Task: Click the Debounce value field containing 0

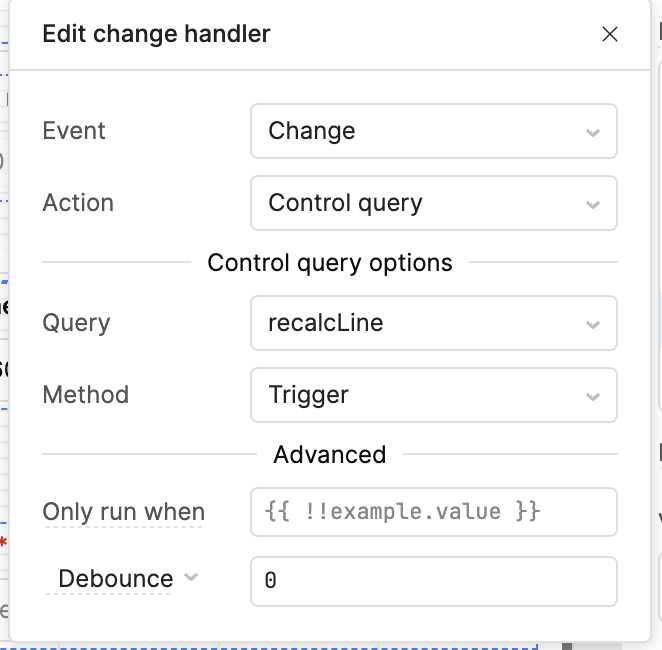Action: tap(433, 582)
